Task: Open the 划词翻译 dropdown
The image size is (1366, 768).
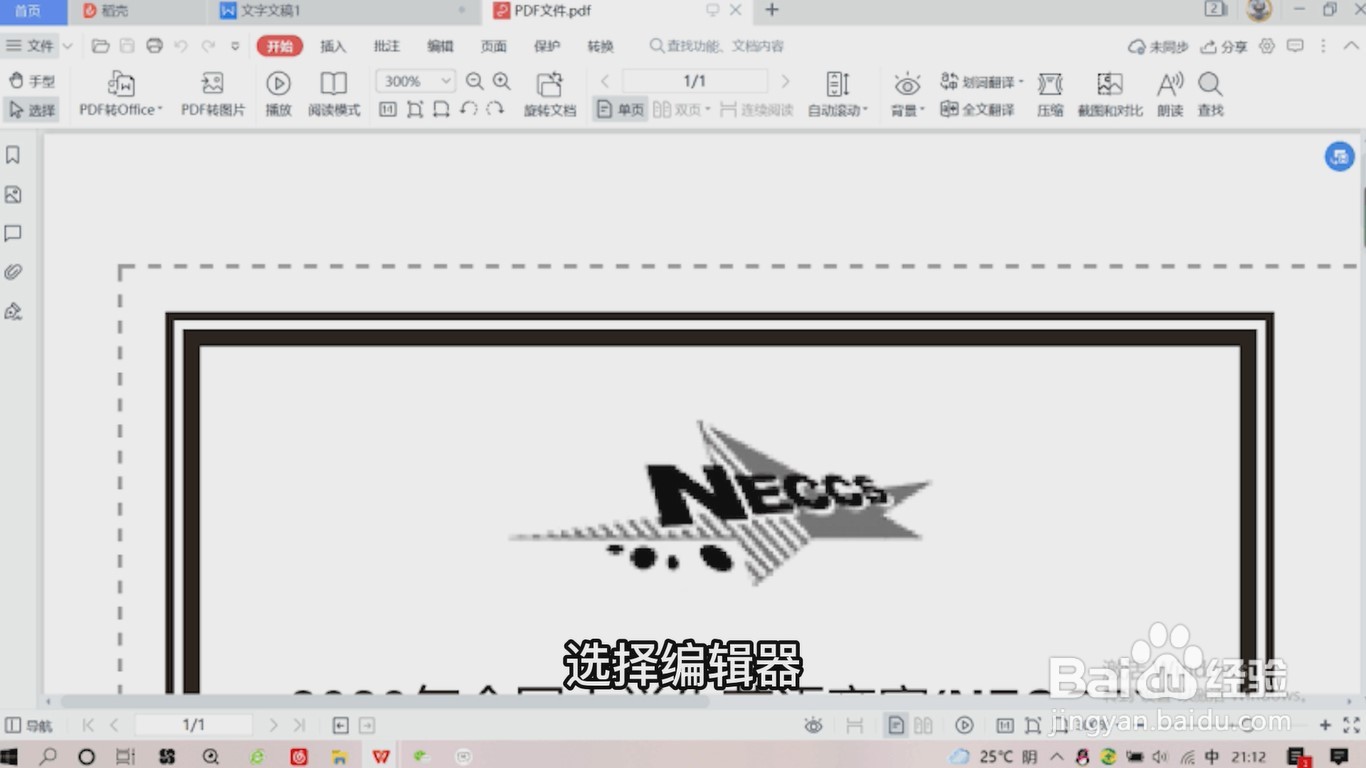Action: pos(982,82)
